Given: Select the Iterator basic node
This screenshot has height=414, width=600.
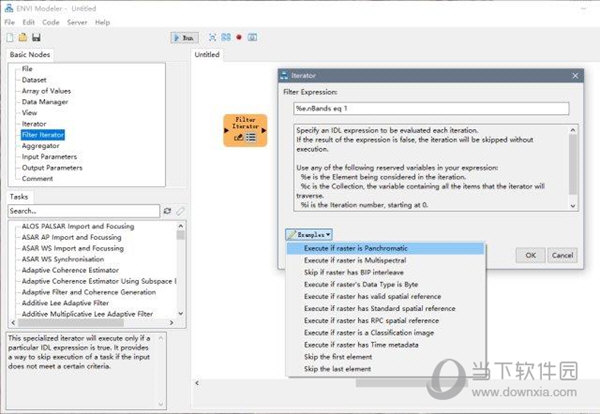Looking at the screenshot, I should tap(34, 124).
